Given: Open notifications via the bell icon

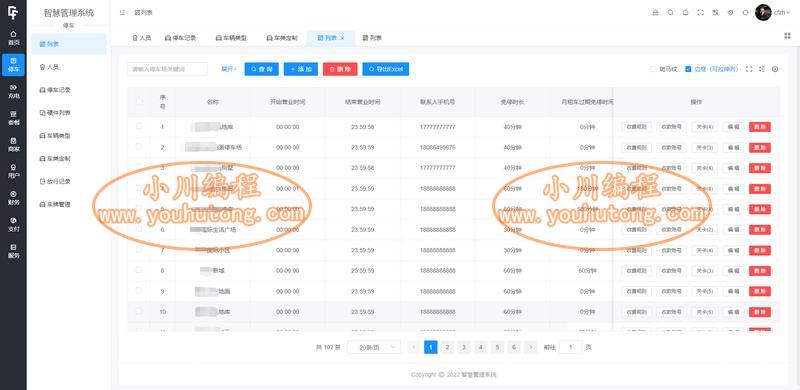Looking at the screenshot, I should [685, 13].
